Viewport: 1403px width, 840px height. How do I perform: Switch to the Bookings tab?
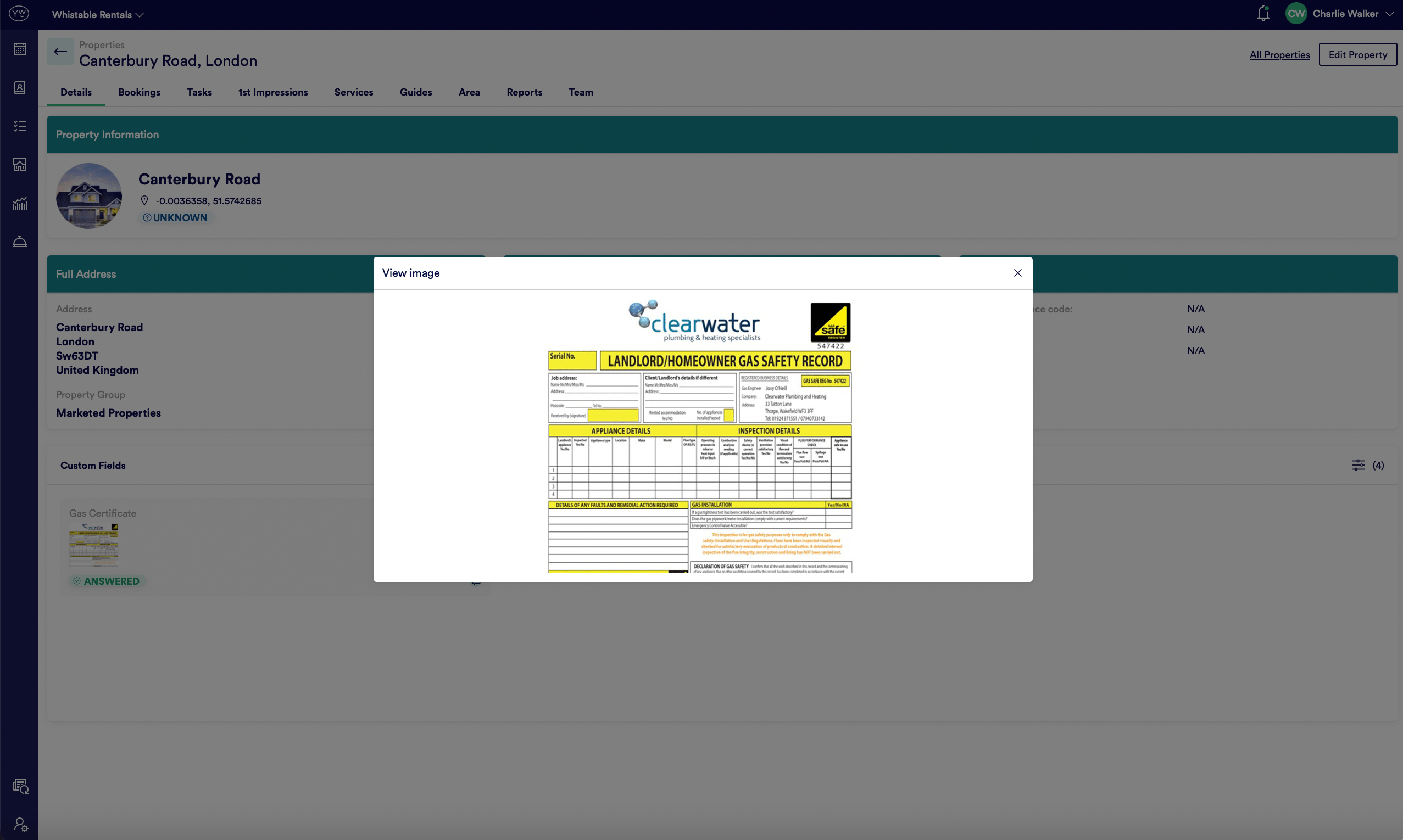[x=140, y=92]
